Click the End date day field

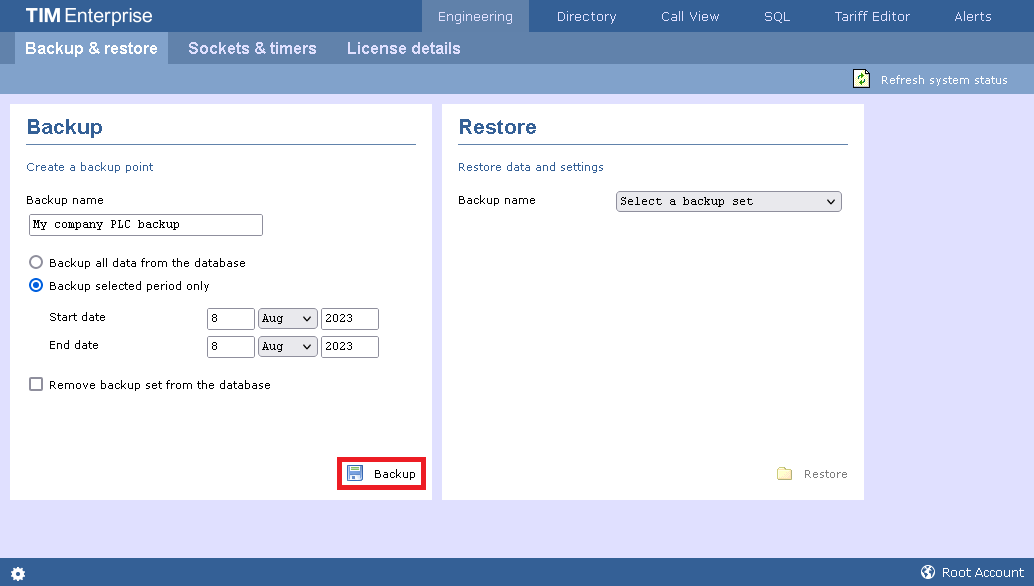coord(231,347)
